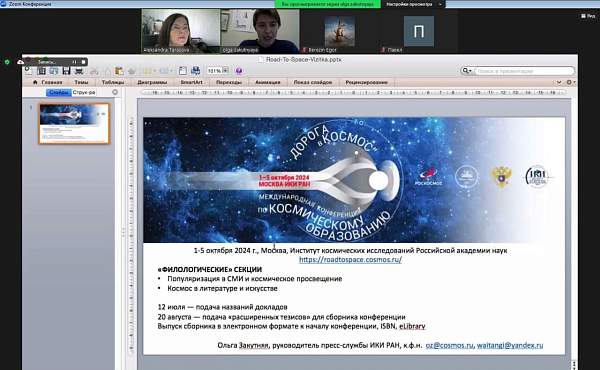The image size is (600, 370).
Task: Click the green Zoom encryption shield icon
Action: click(x=7, y=62)
